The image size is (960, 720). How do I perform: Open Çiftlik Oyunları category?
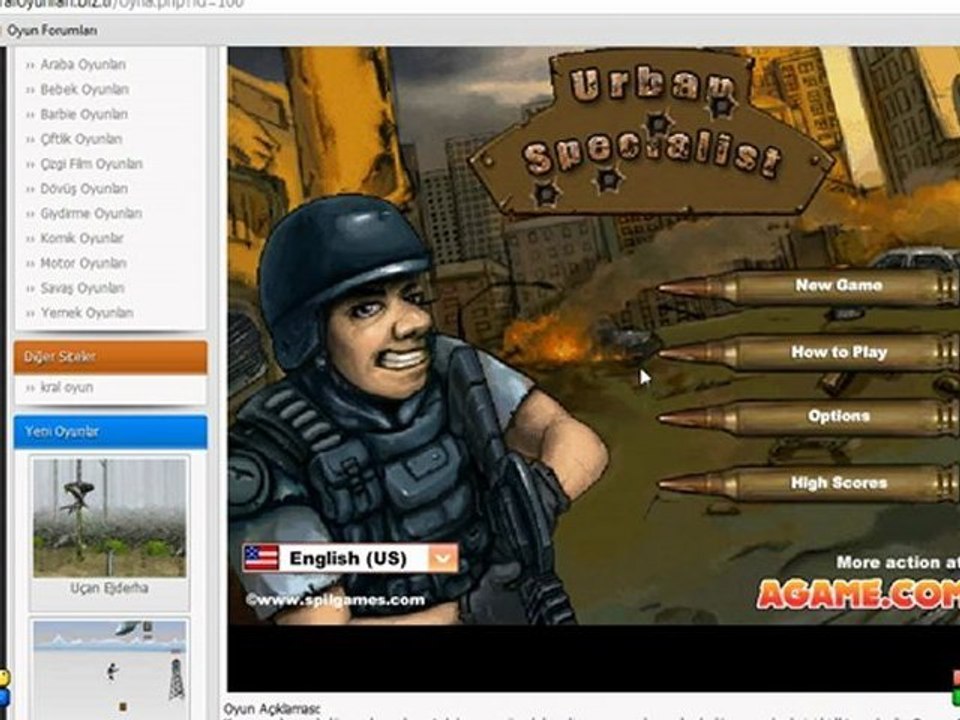(81, 140)
